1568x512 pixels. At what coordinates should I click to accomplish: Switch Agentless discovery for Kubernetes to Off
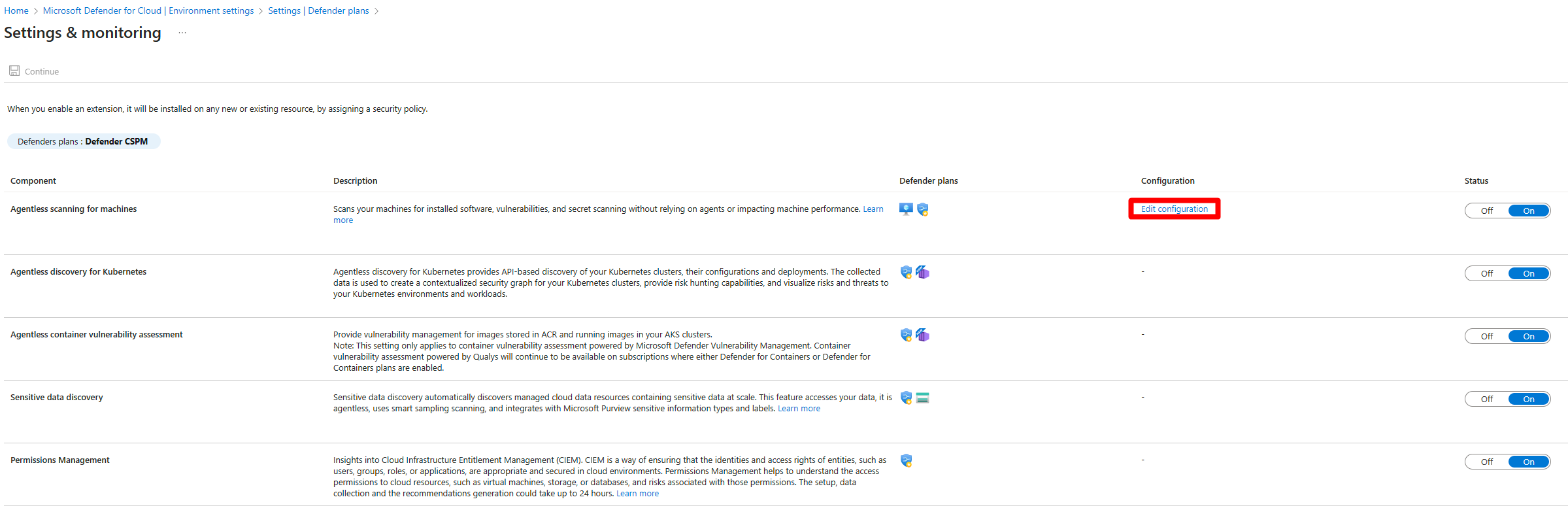coord(1487,273)
